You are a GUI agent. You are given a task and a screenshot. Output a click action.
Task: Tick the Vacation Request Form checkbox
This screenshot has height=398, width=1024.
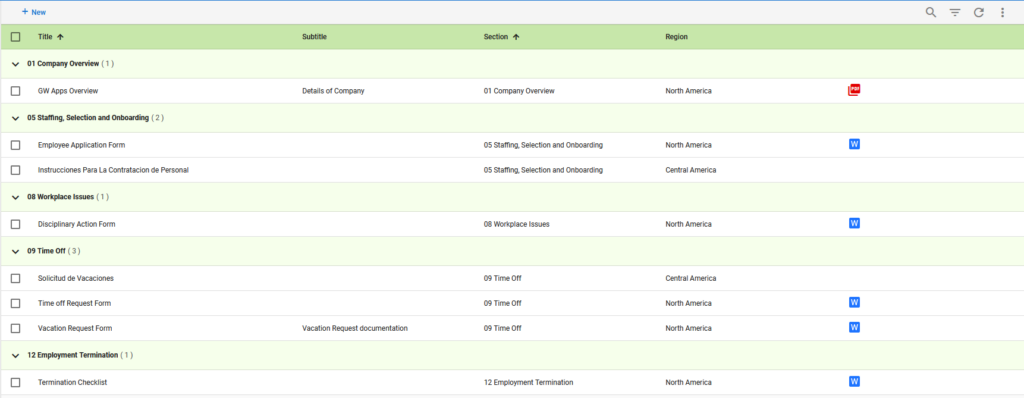(x=16, y=328)
